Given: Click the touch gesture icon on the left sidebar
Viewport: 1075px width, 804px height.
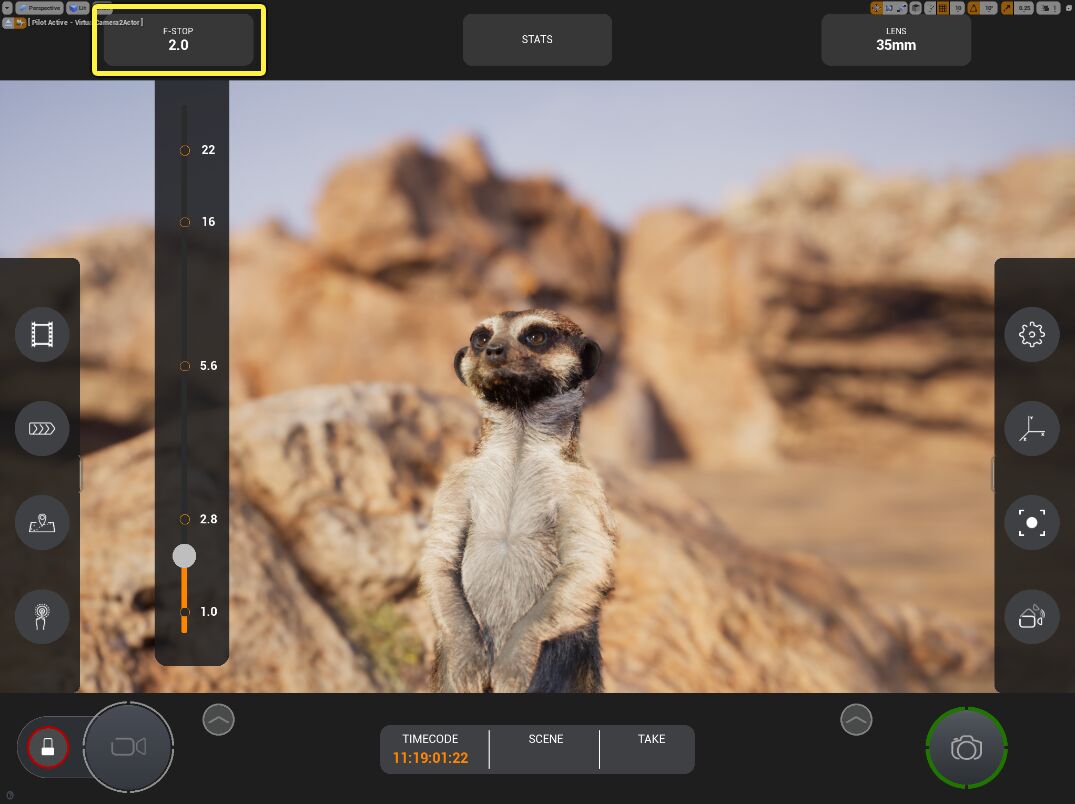Looking at the screenshot, I should click(42, 616).
